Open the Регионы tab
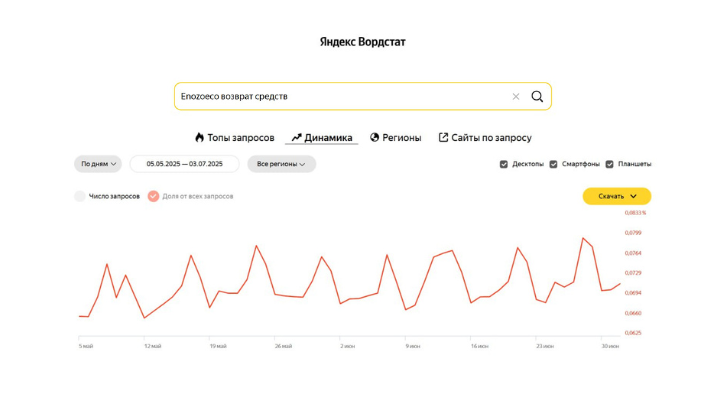The height and width of the screenshot is (407, 721). click(x=401, y=138)
